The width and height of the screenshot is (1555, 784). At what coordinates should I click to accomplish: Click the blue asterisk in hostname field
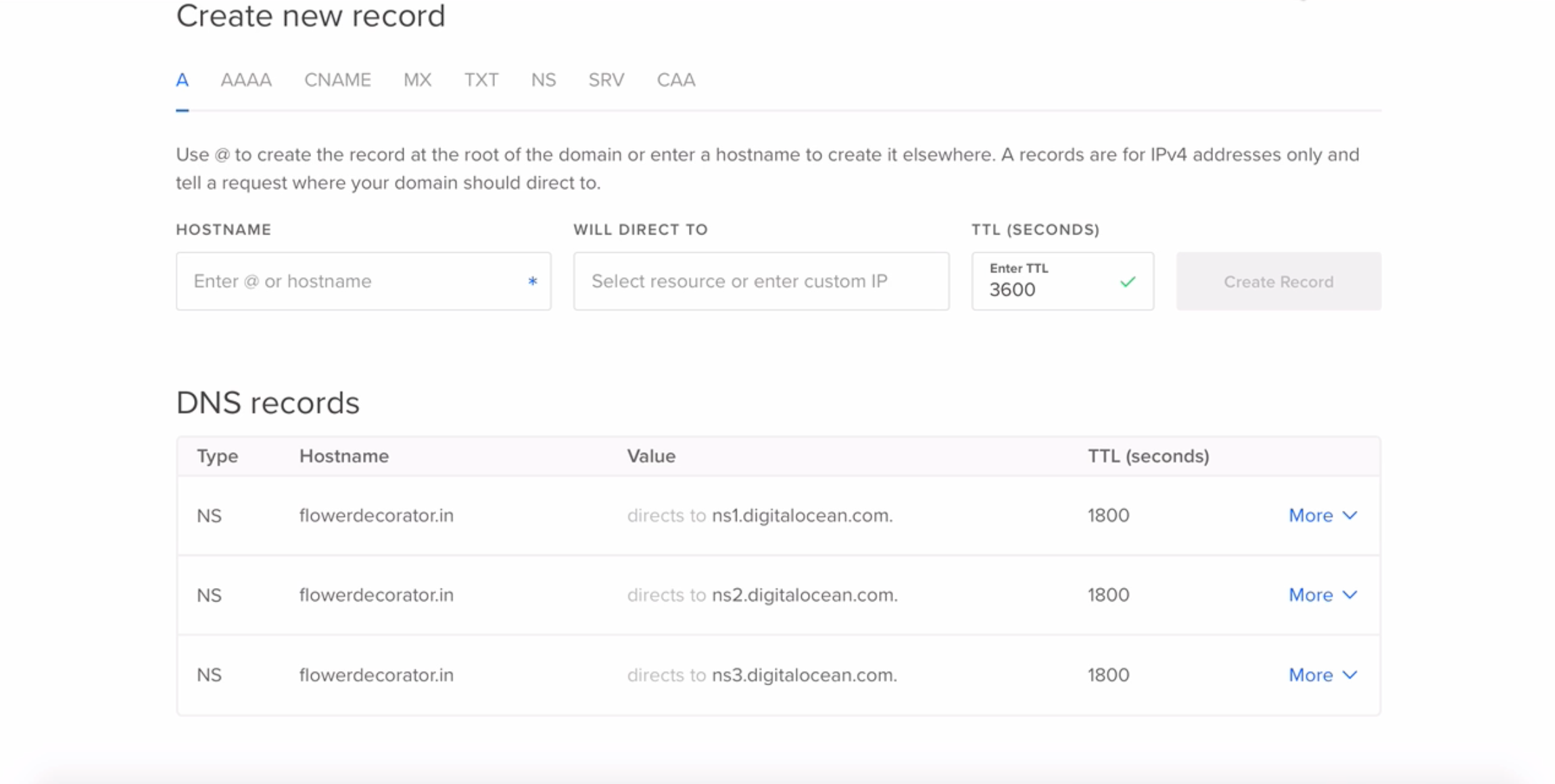pos(533,281)
